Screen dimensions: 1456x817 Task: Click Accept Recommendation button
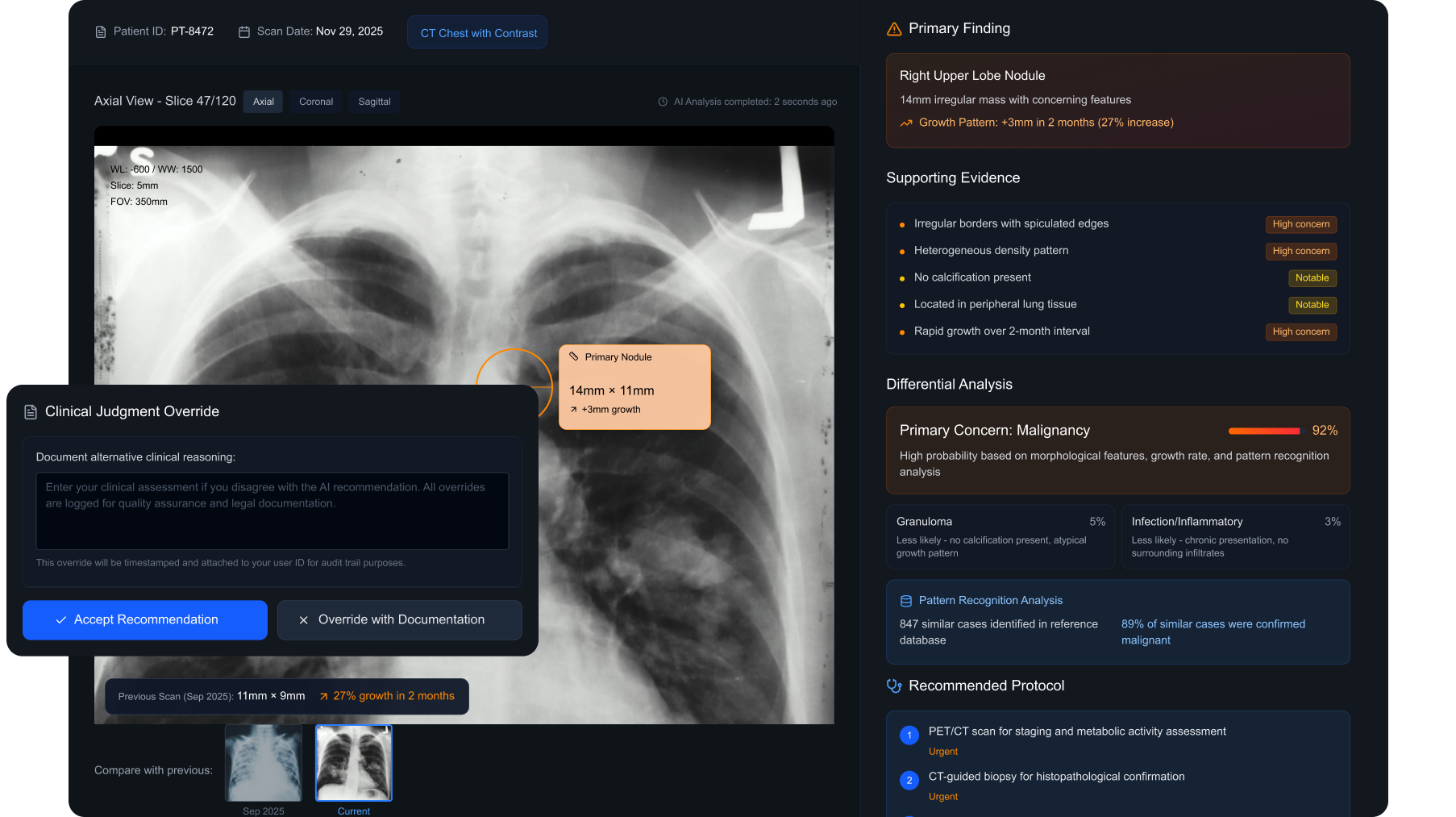tap(145, 620)
